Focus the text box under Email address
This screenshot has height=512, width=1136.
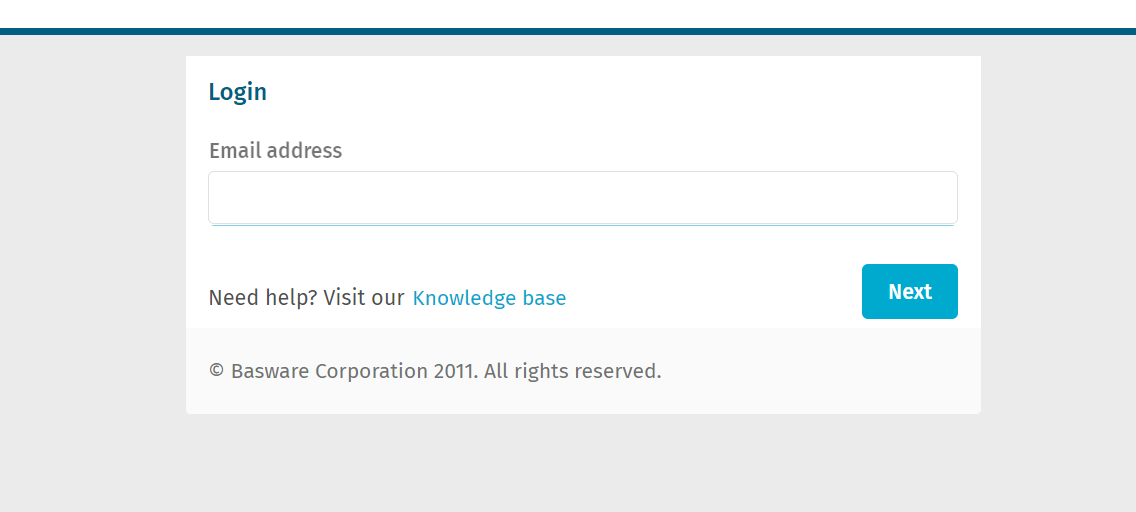(582, 198)
